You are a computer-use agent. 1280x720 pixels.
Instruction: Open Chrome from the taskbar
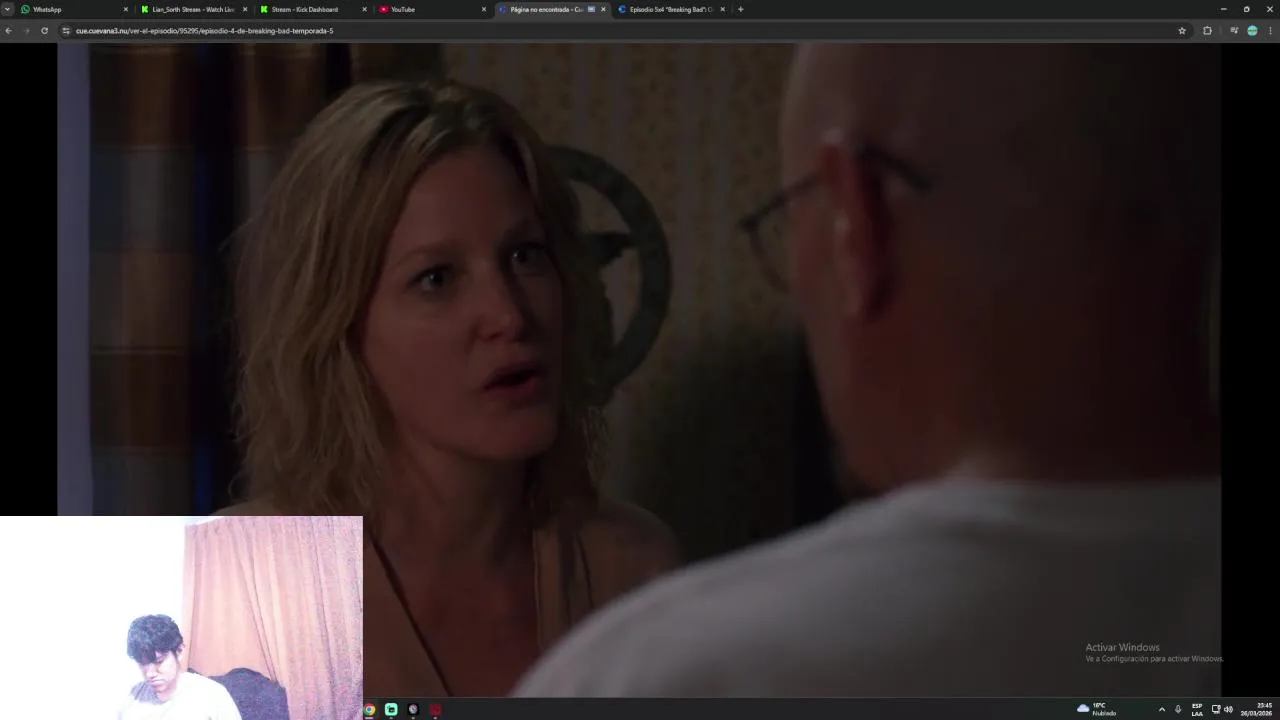369,709
